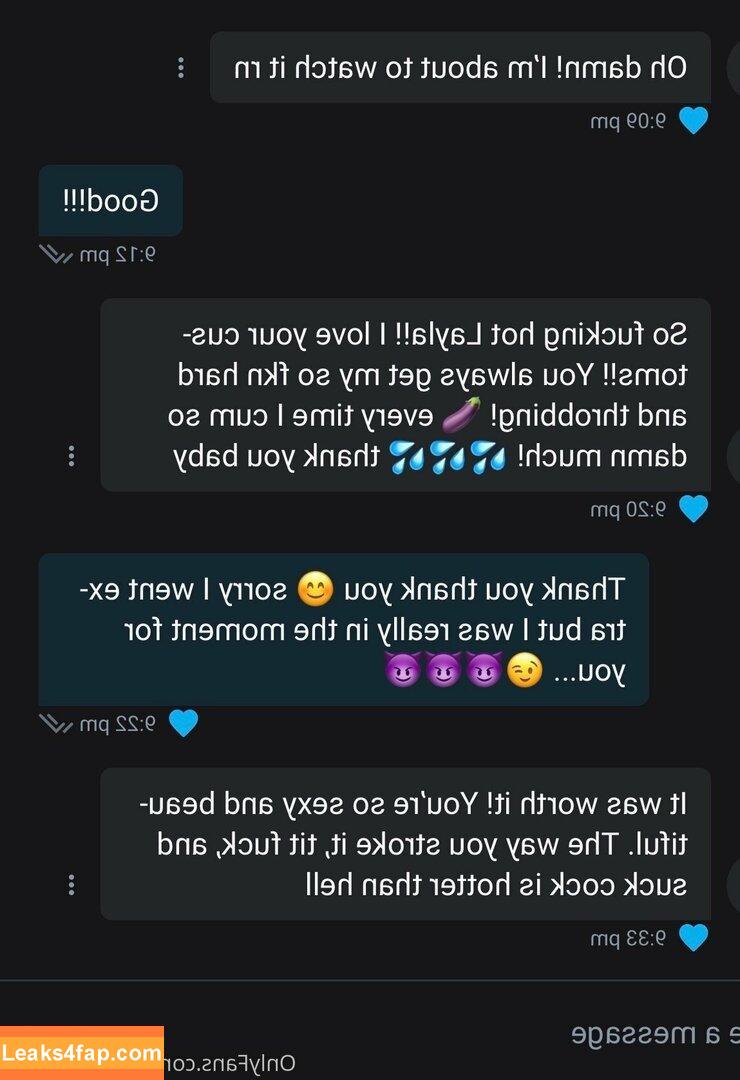Image resolution: width=740 pixels, height=1080 pixels.
Task: Click the double check mark by 9:22 pm
Action: coord(56,724)
